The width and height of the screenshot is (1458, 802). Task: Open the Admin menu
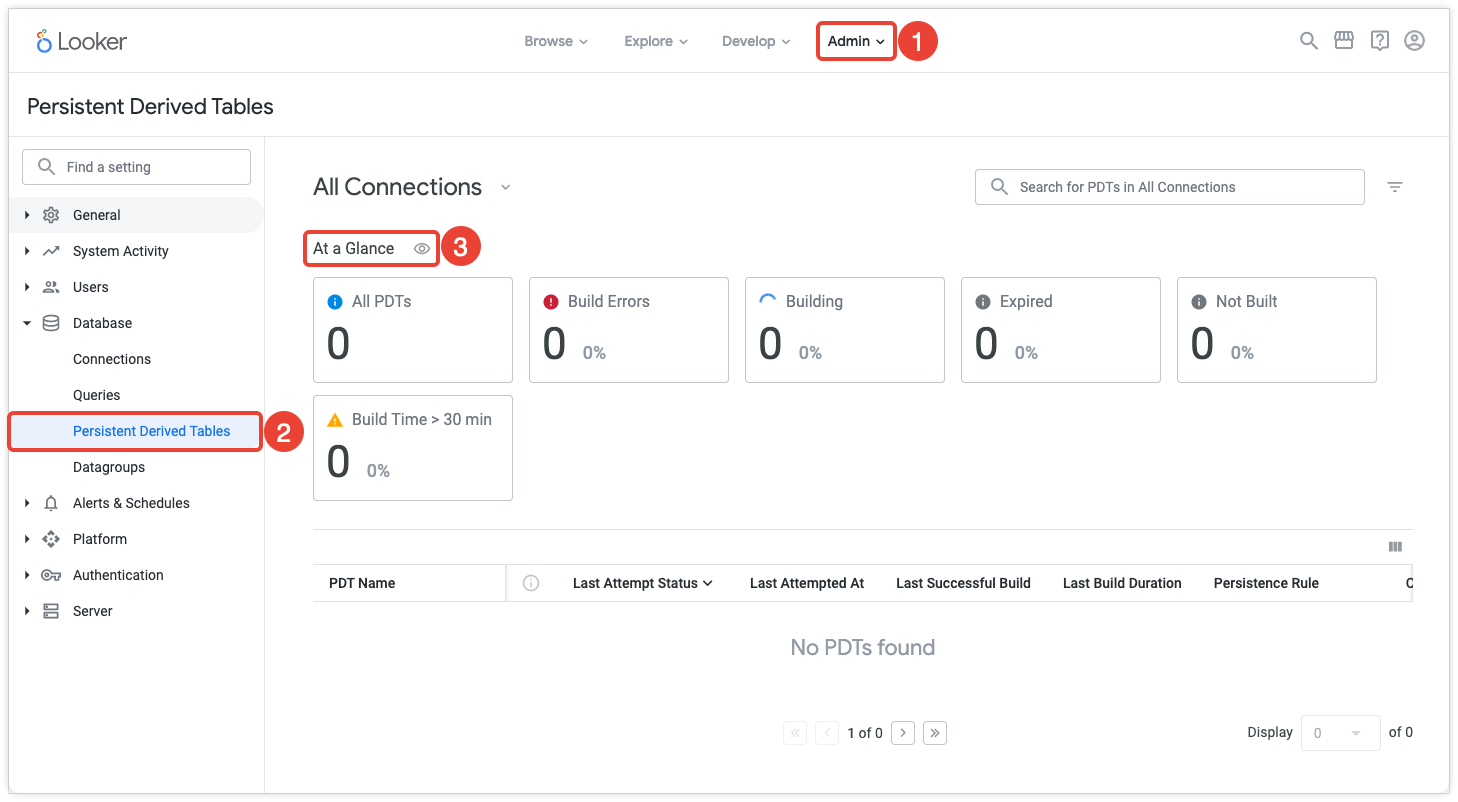[x=856, y=41]
